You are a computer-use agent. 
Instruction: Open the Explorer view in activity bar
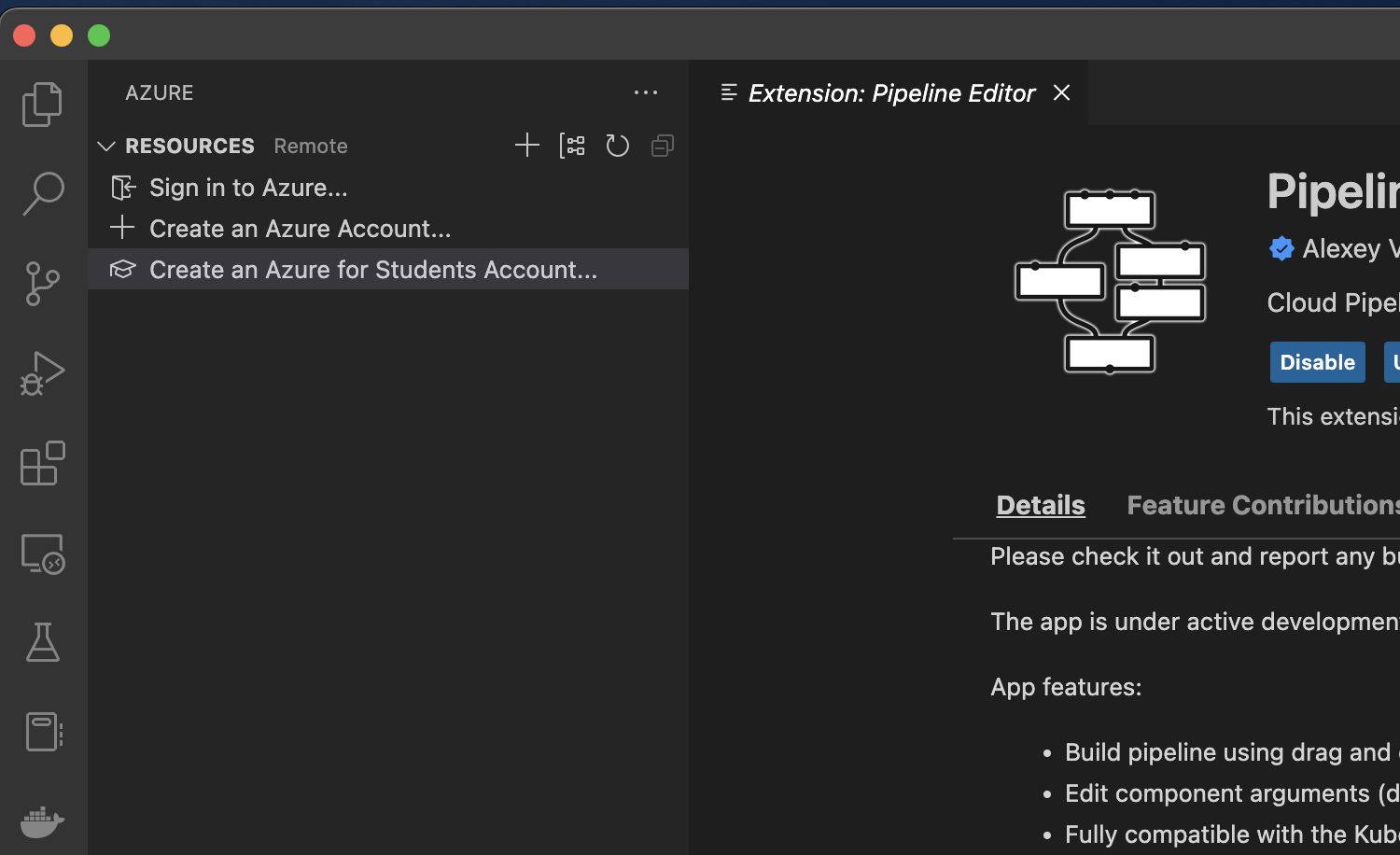[43, 104]
